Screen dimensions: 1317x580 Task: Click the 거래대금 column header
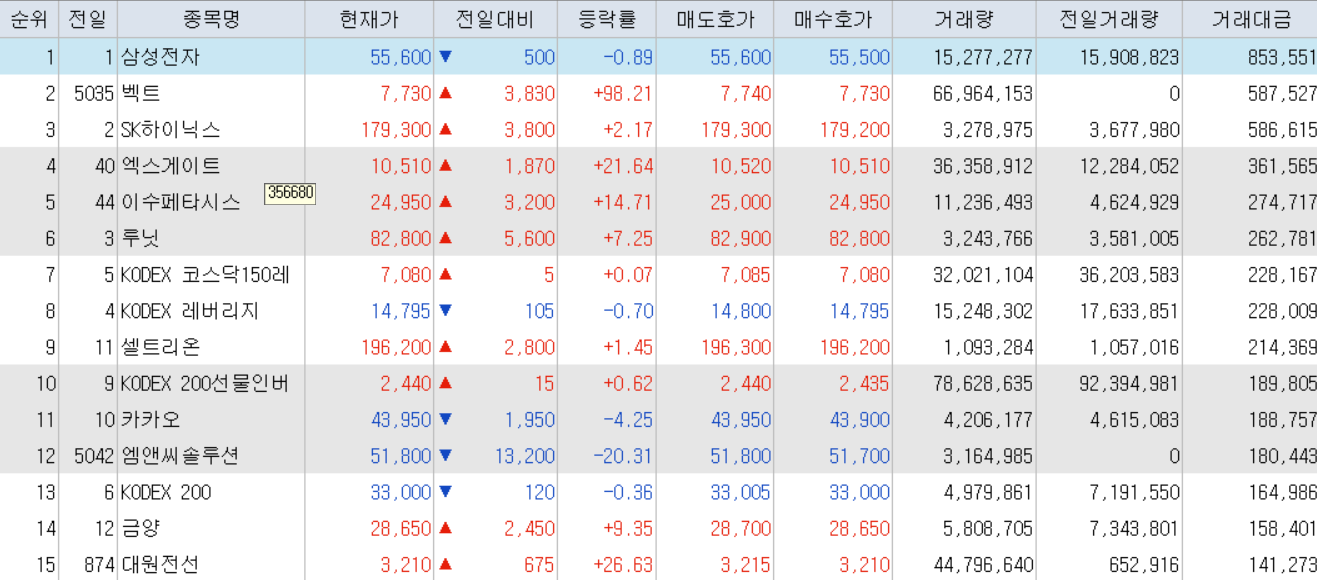coord(1250,19)
